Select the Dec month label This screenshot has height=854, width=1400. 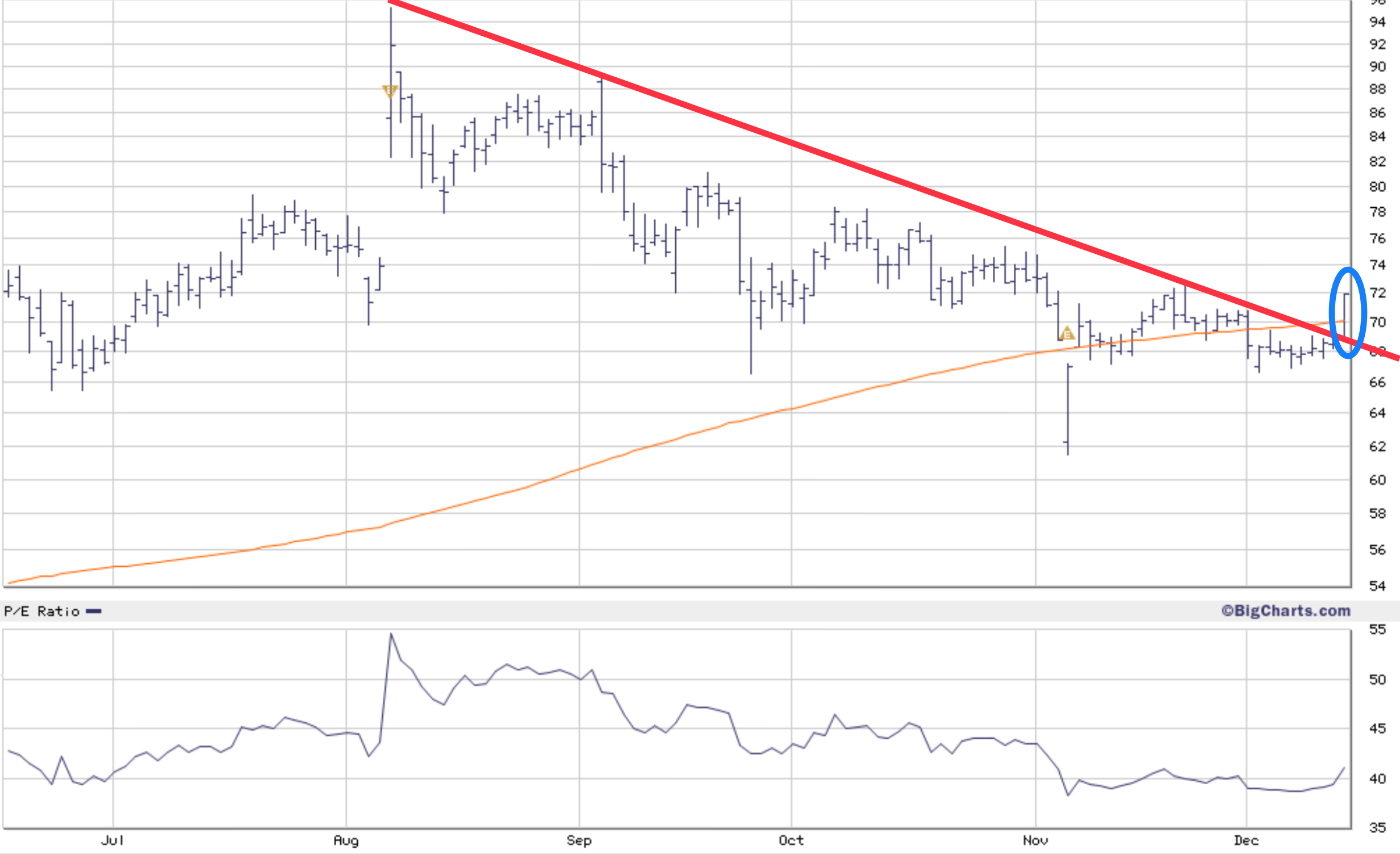(x=1246, y=840)
